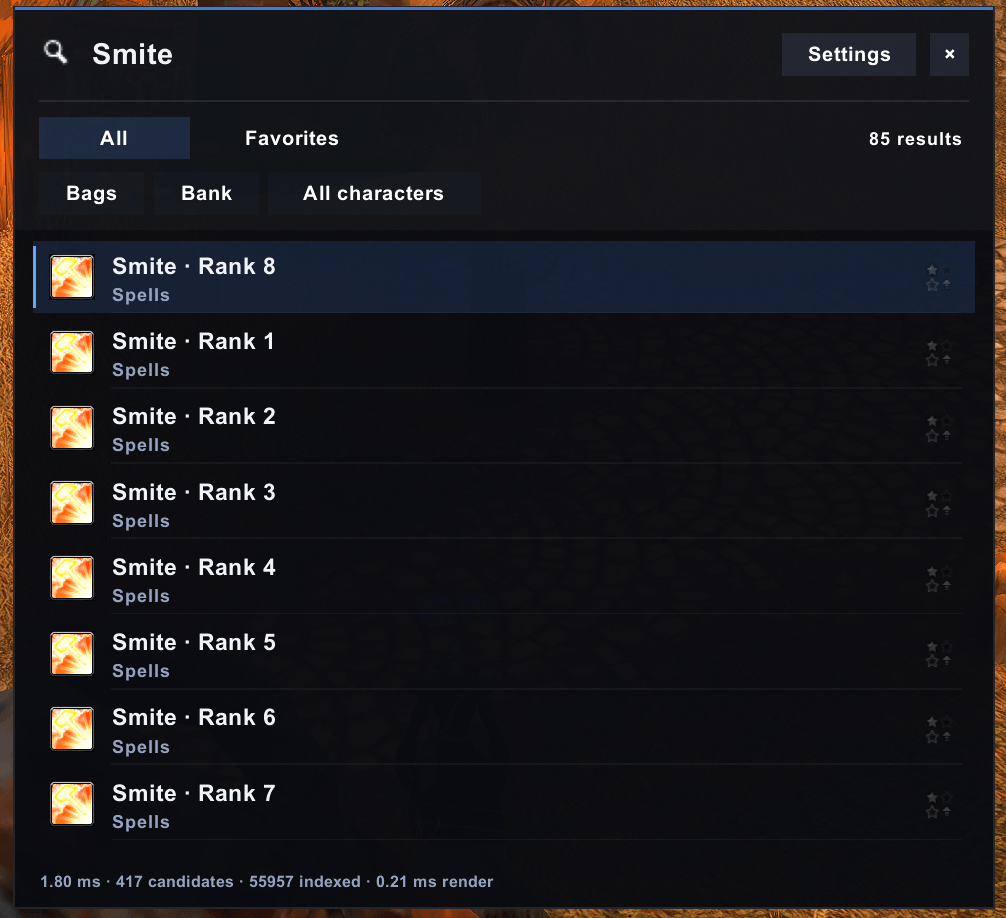Image resolution: width=1006 pixels, height=918 pixels.
Task: Open the Settings panel
Action: point(849,55)
